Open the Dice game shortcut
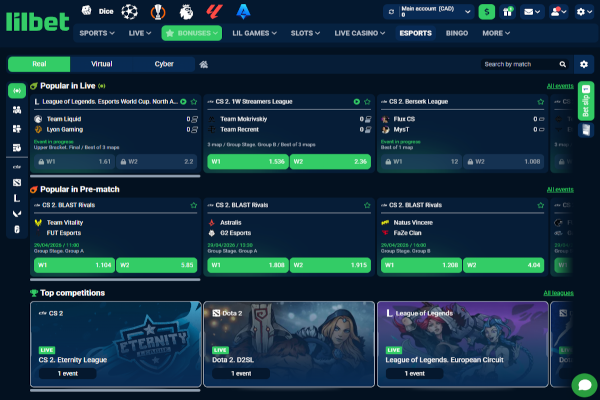This screenshot has width=600, height=400. (x=98, y=11)
